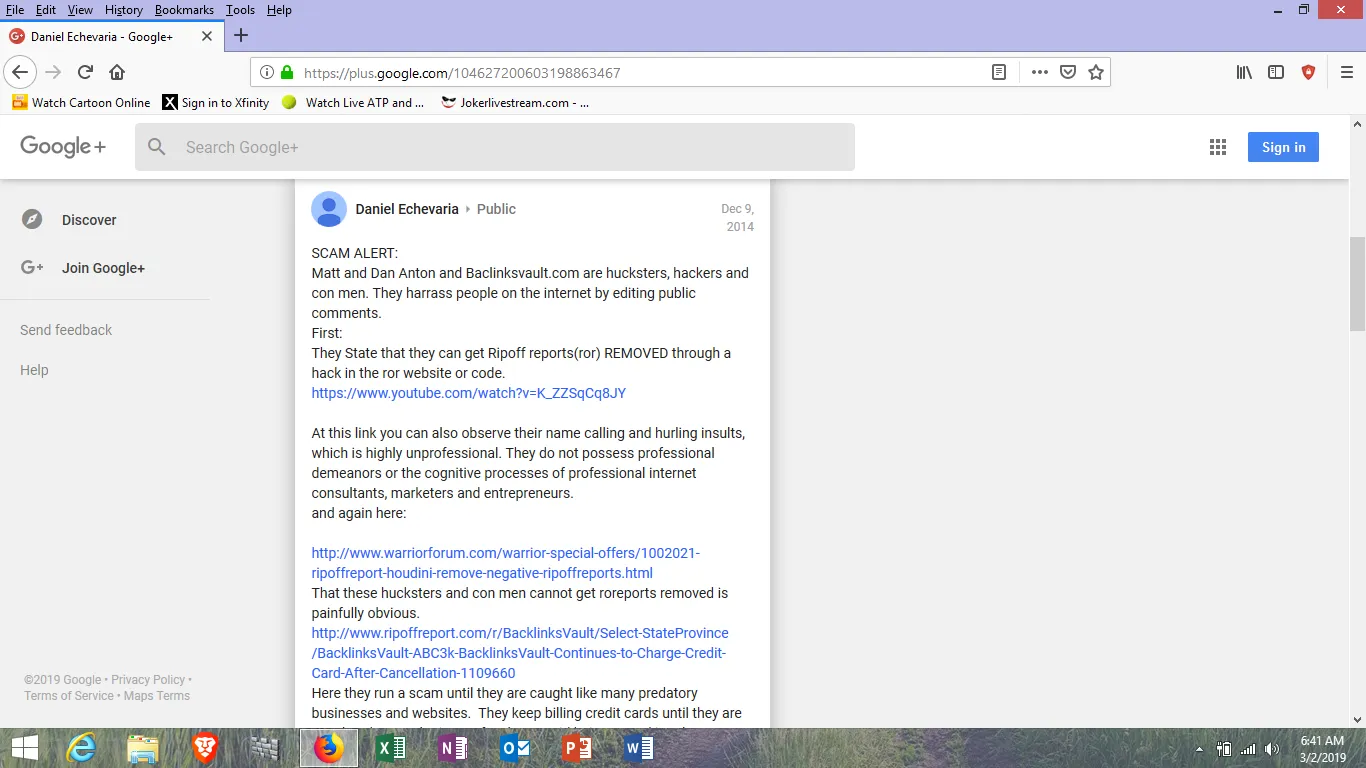Open the Privacy Policy link
Viewport: 1366px width, 768px height.
coord(148,680)
